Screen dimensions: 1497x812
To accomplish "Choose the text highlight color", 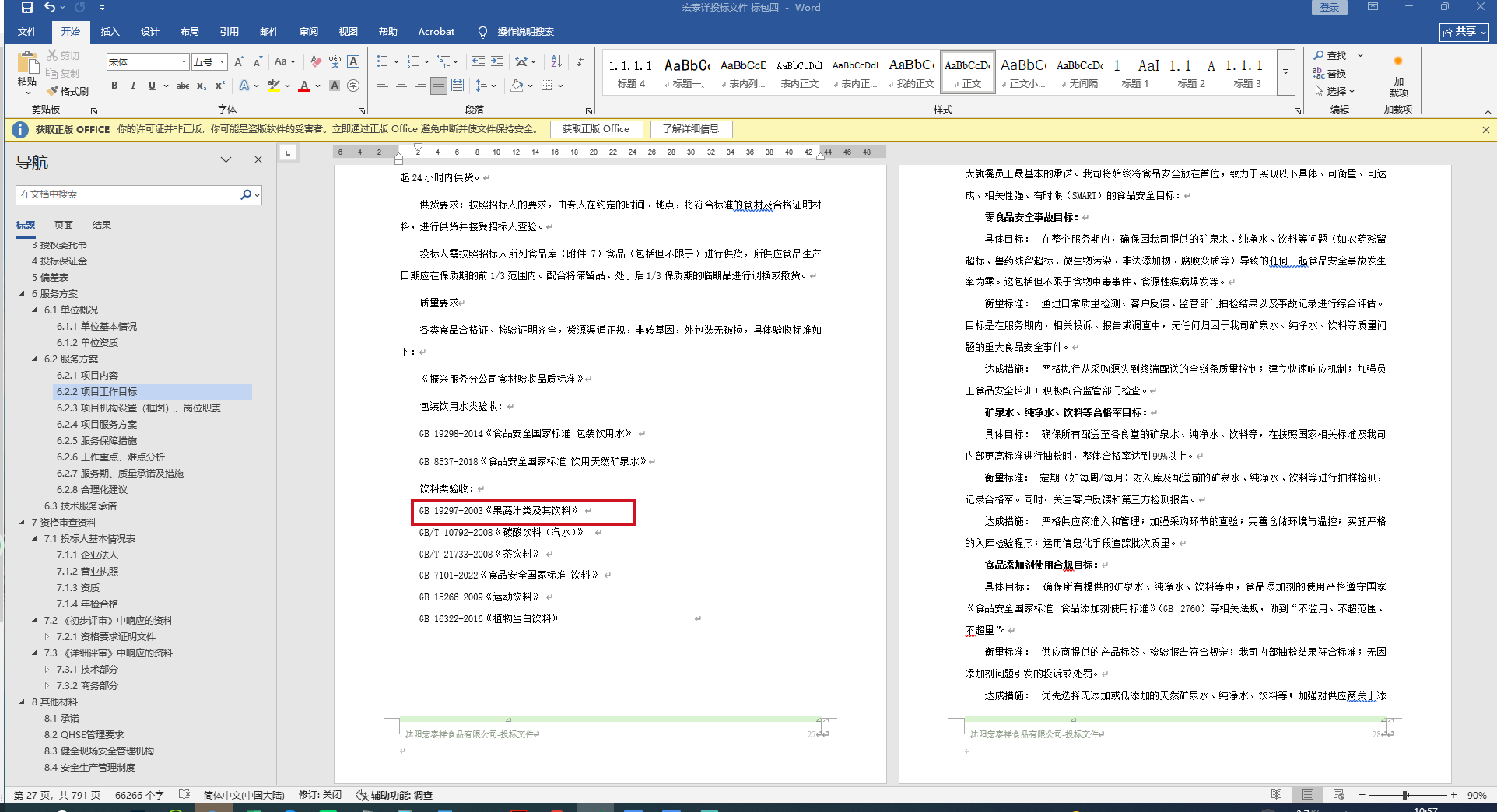I will pyautogui.click(x=273, y=86).
